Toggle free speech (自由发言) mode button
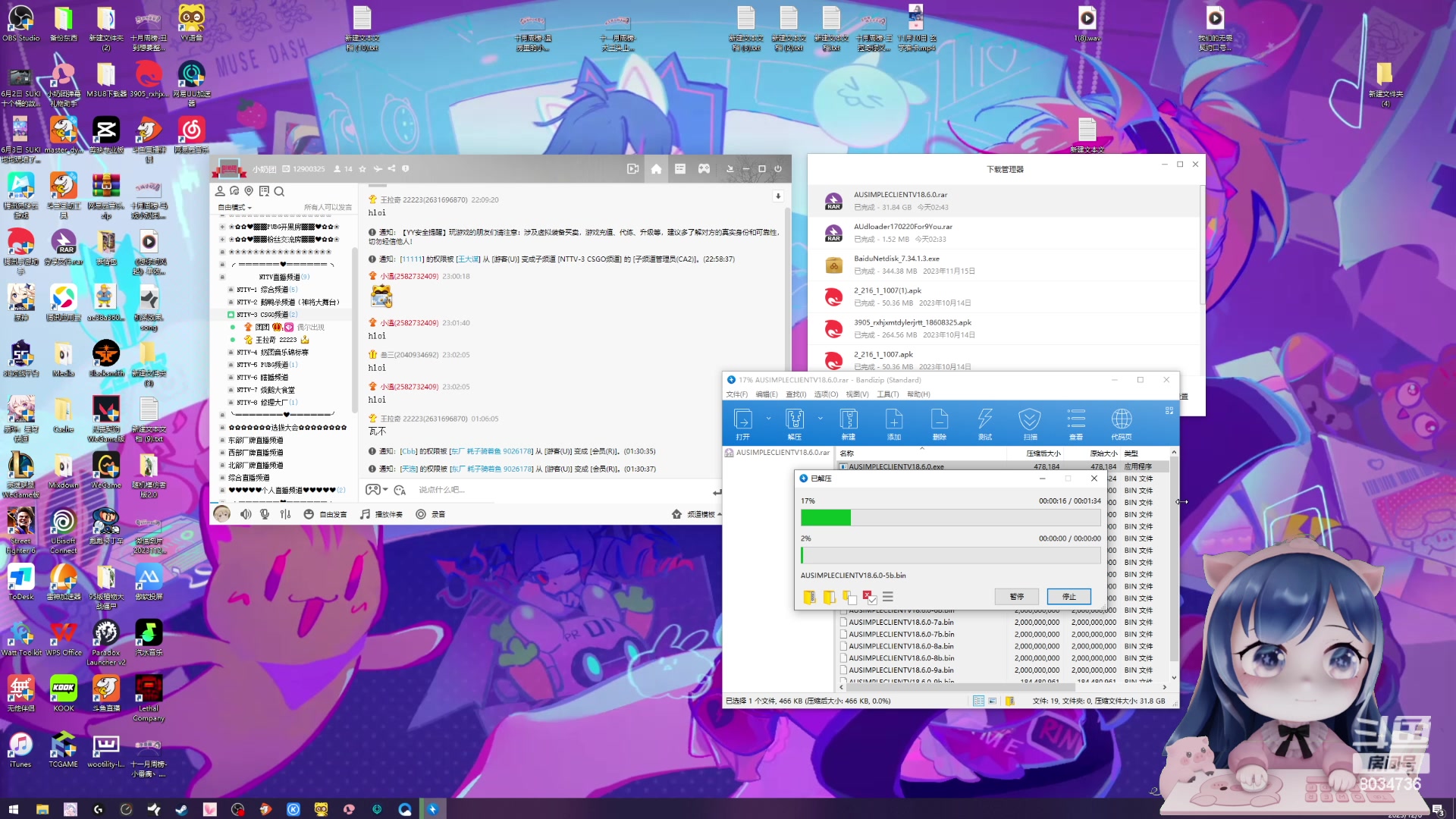This screenshot has width=1456, height=819. pyautogui.click(x=325, y=514)
